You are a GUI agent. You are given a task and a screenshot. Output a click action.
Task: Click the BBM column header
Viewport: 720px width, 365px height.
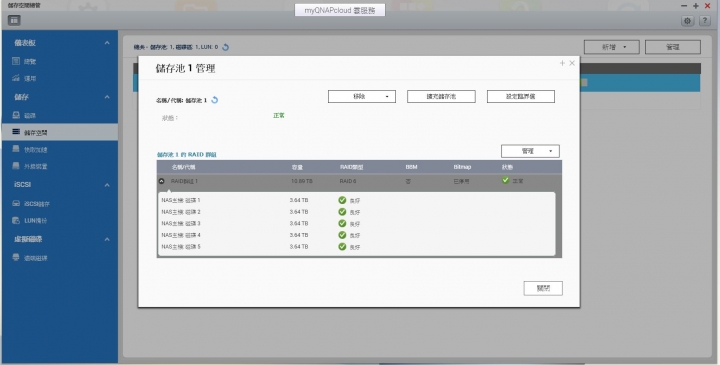pos(411,167)
